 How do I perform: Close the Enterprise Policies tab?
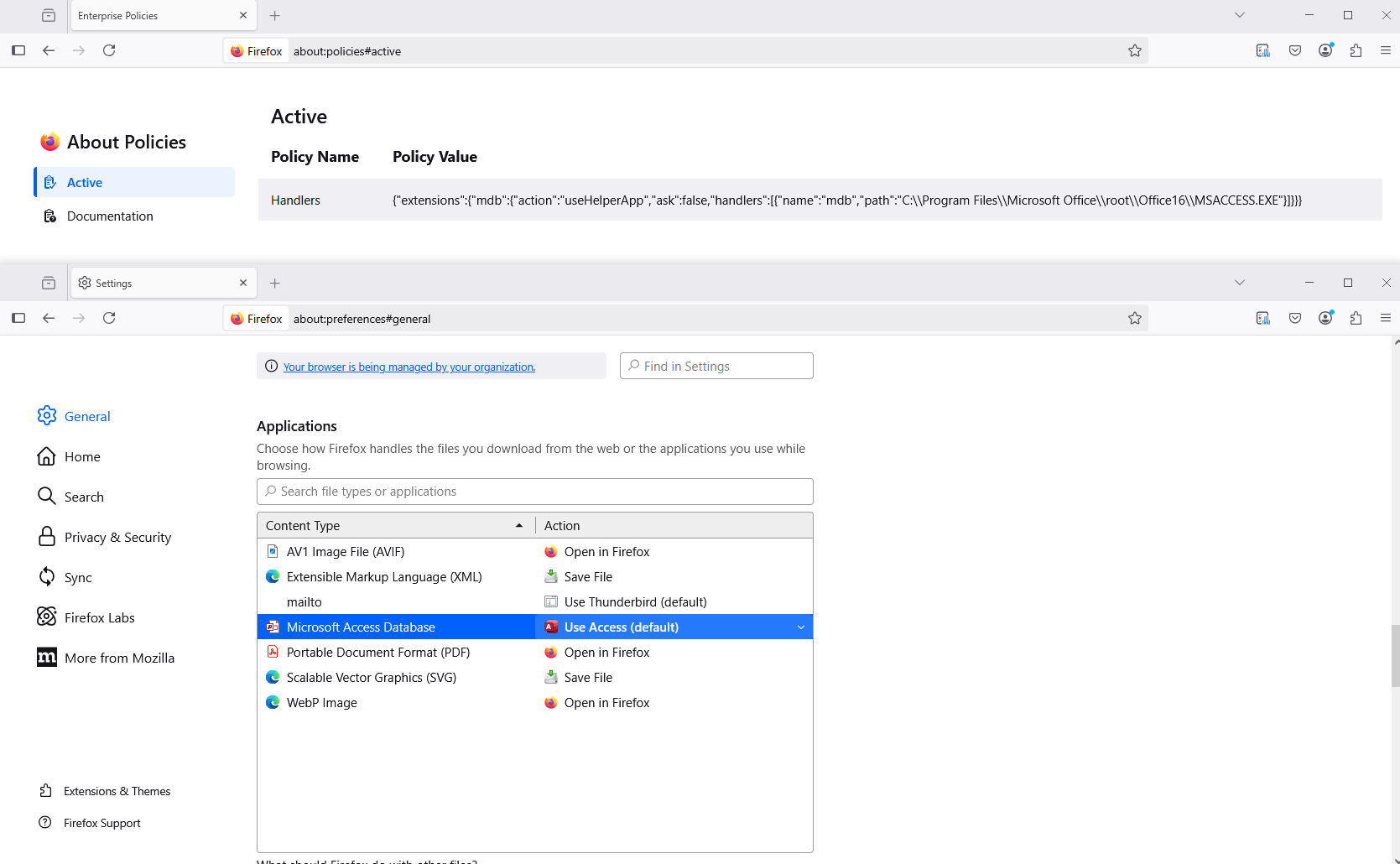[x=243, y=15]
